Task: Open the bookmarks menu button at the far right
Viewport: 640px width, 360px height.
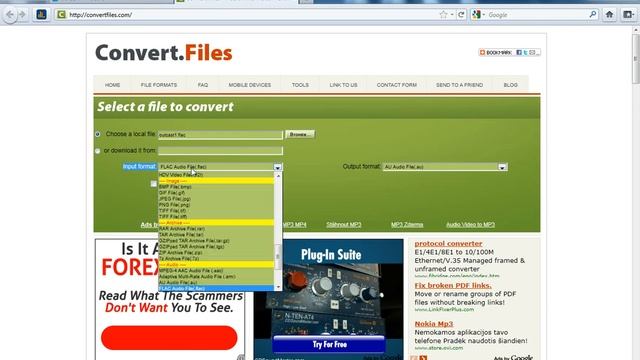Action: tap(628, 15)
